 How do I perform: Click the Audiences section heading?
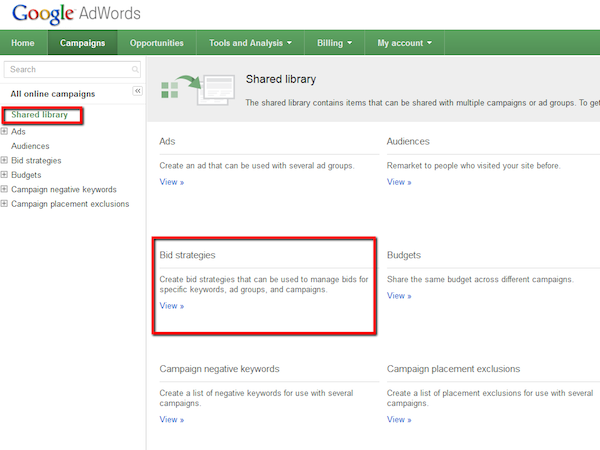408,141
